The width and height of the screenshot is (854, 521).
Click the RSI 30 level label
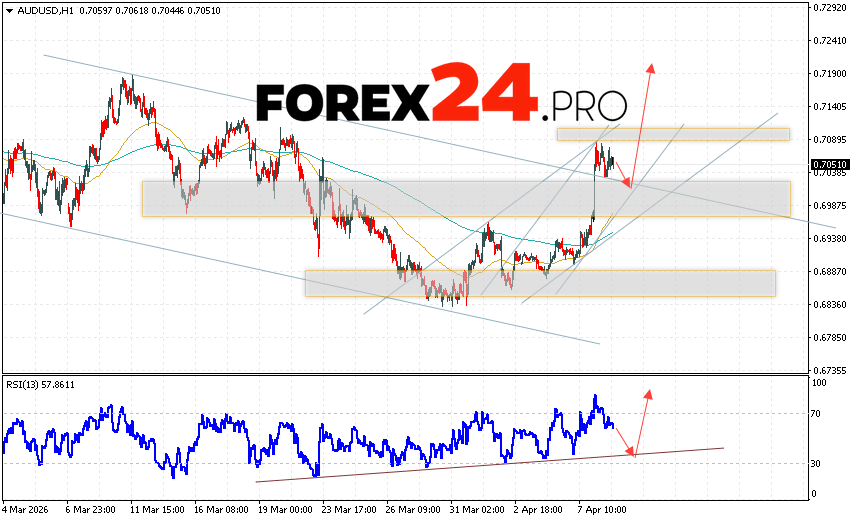pos(817,463)
